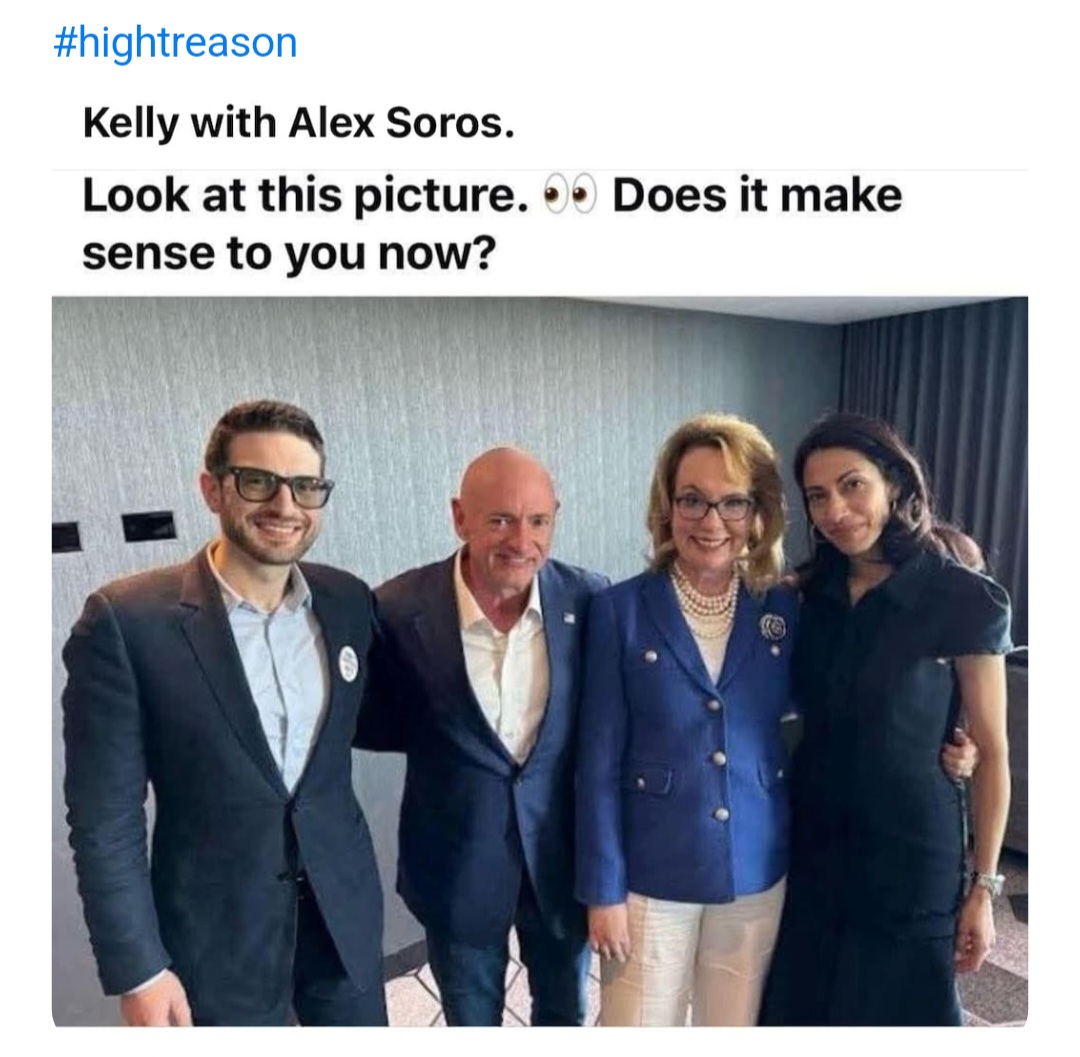Image resolution: width=1080 pixels, height=1057 pixels.
Task: Click the wristwatch on the woman at right
Action: pos(989,883)
